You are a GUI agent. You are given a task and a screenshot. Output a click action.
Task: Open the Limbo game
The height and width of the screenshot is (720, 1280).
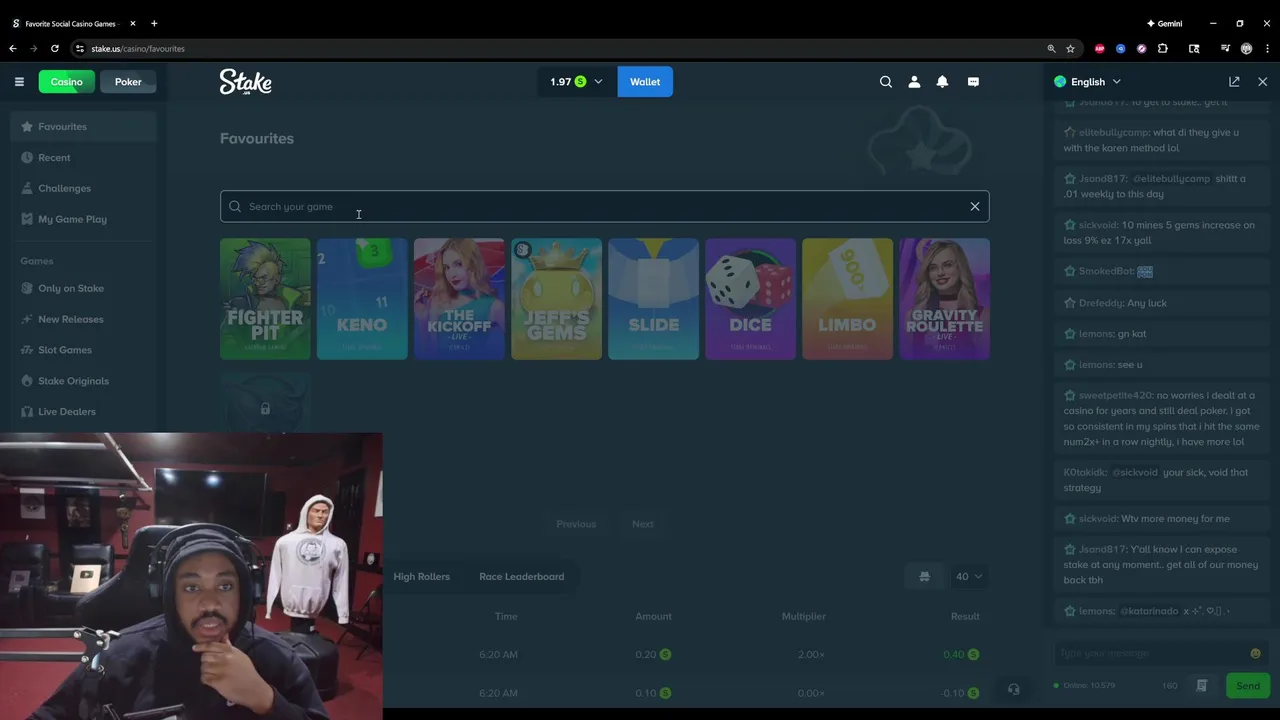[x=847, y=298]
